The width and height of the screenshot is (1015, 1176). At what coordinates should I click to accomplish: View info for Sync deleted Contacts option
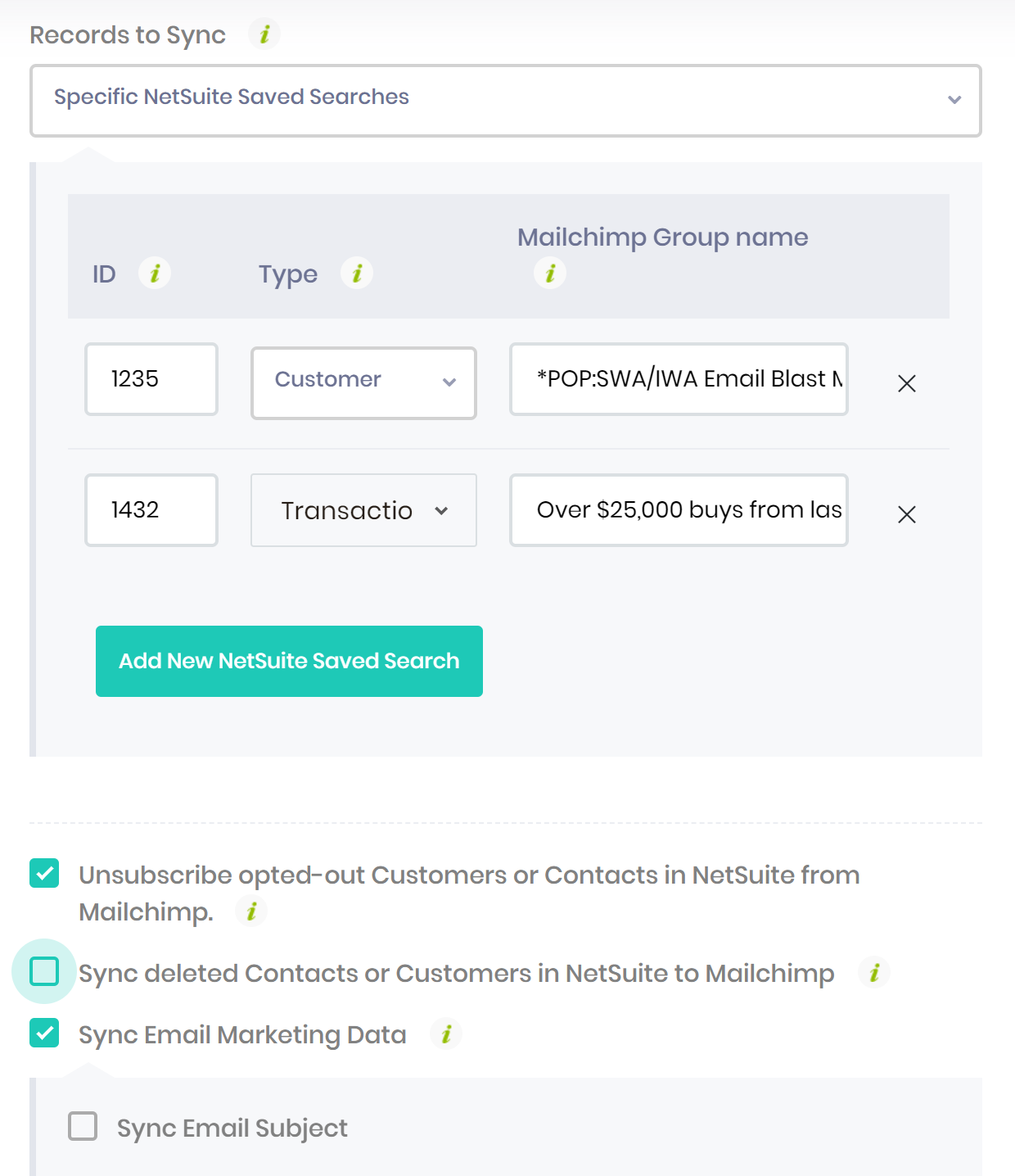874,972
